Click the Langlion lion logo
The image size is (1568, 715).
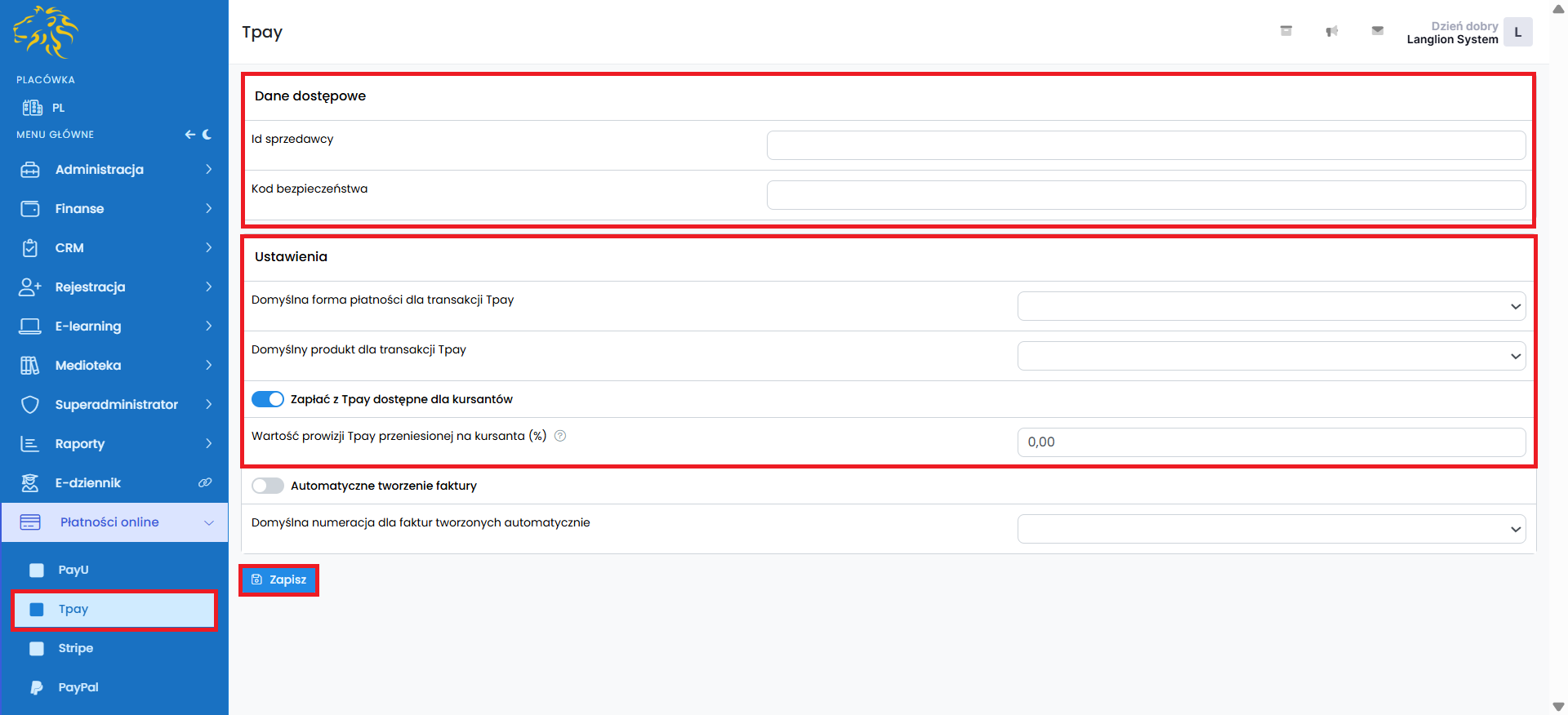coord(46,33)
